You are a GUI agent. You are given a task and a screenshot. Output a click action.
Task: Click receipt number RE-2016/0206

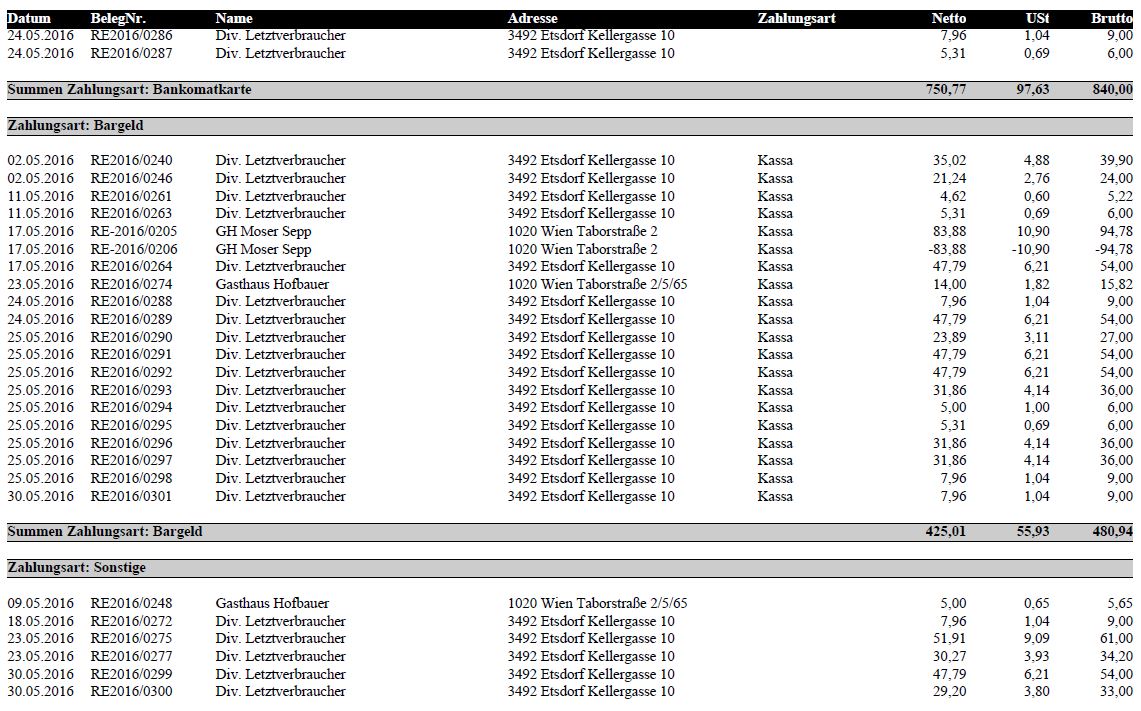click(134, 249)
